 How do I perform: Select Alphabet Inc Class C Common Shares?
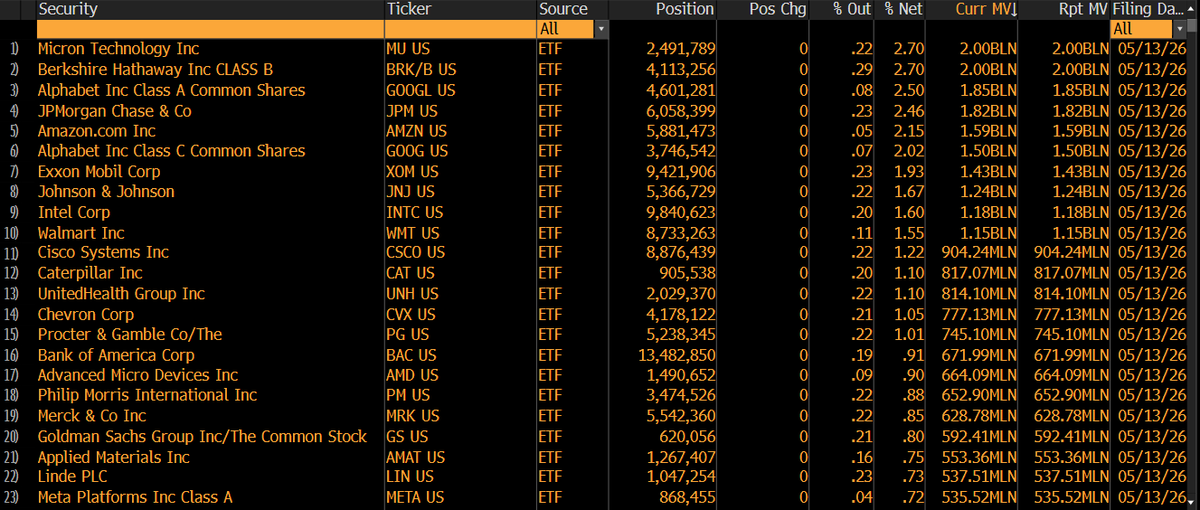[171, 151]
